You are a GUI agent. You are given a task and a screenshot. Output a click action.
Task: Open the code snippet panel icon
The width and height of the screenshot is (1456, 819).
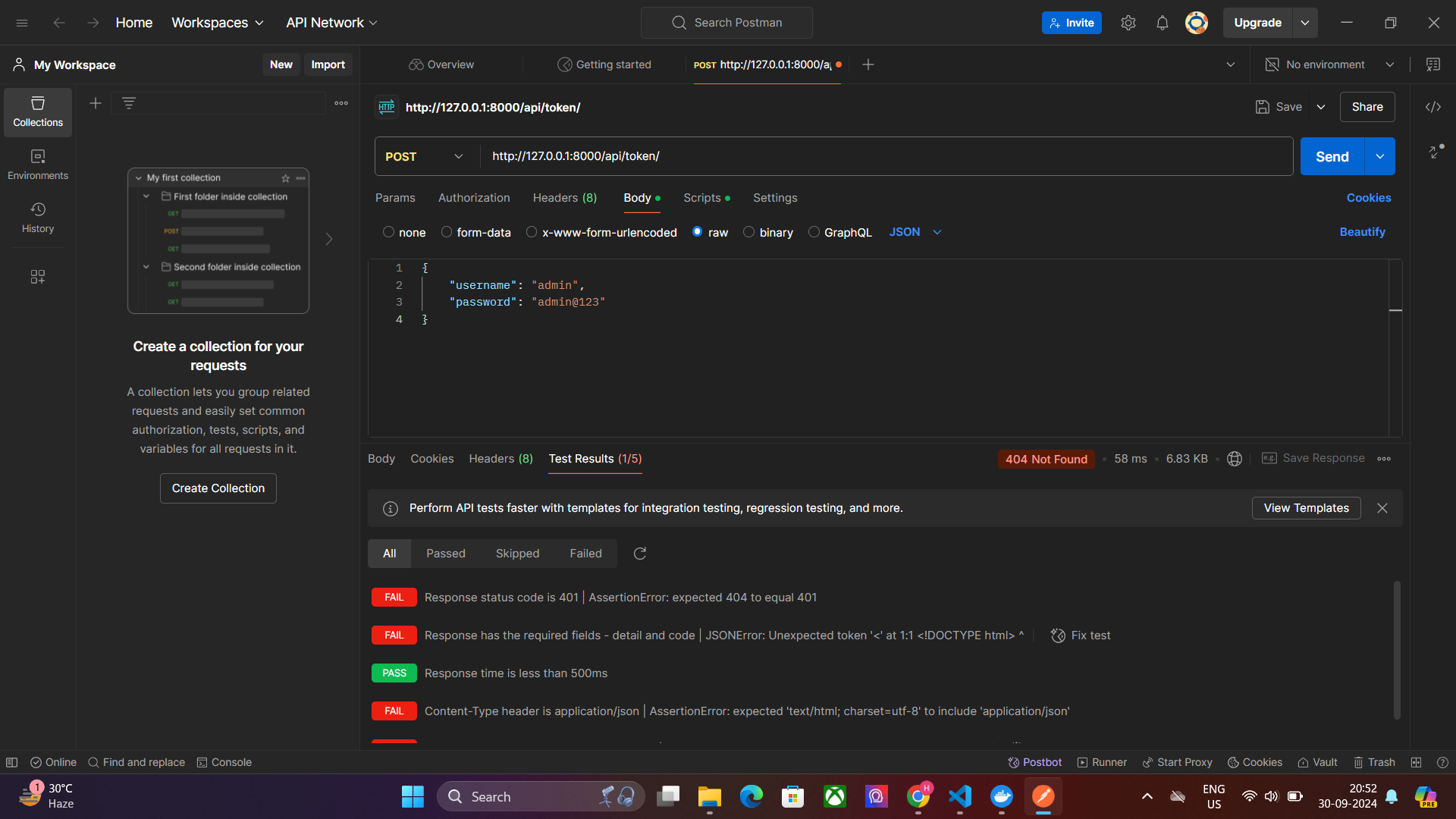1432,107
